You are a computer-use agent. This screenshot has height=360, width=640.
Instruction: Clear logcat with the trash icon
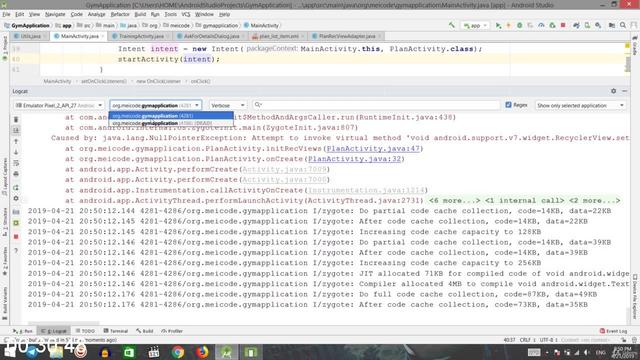[16, 119]
